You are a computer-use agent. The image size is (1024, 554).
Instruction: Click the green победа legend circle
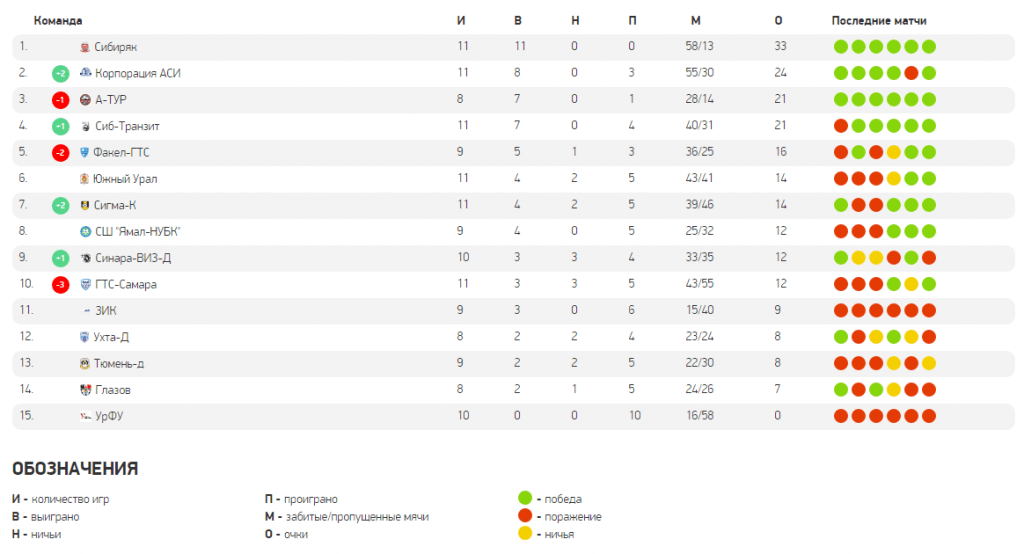point(524,498)
